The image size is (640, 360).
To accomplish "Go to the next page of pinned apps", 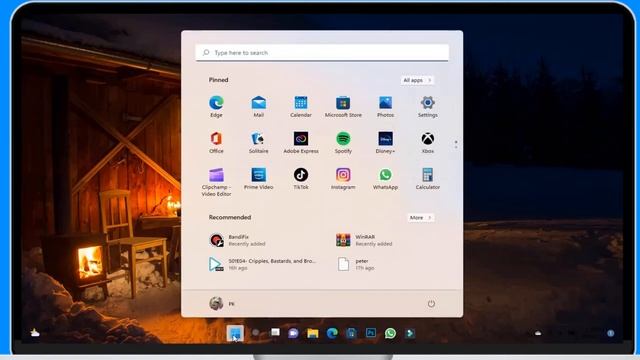I will (456, 147).
